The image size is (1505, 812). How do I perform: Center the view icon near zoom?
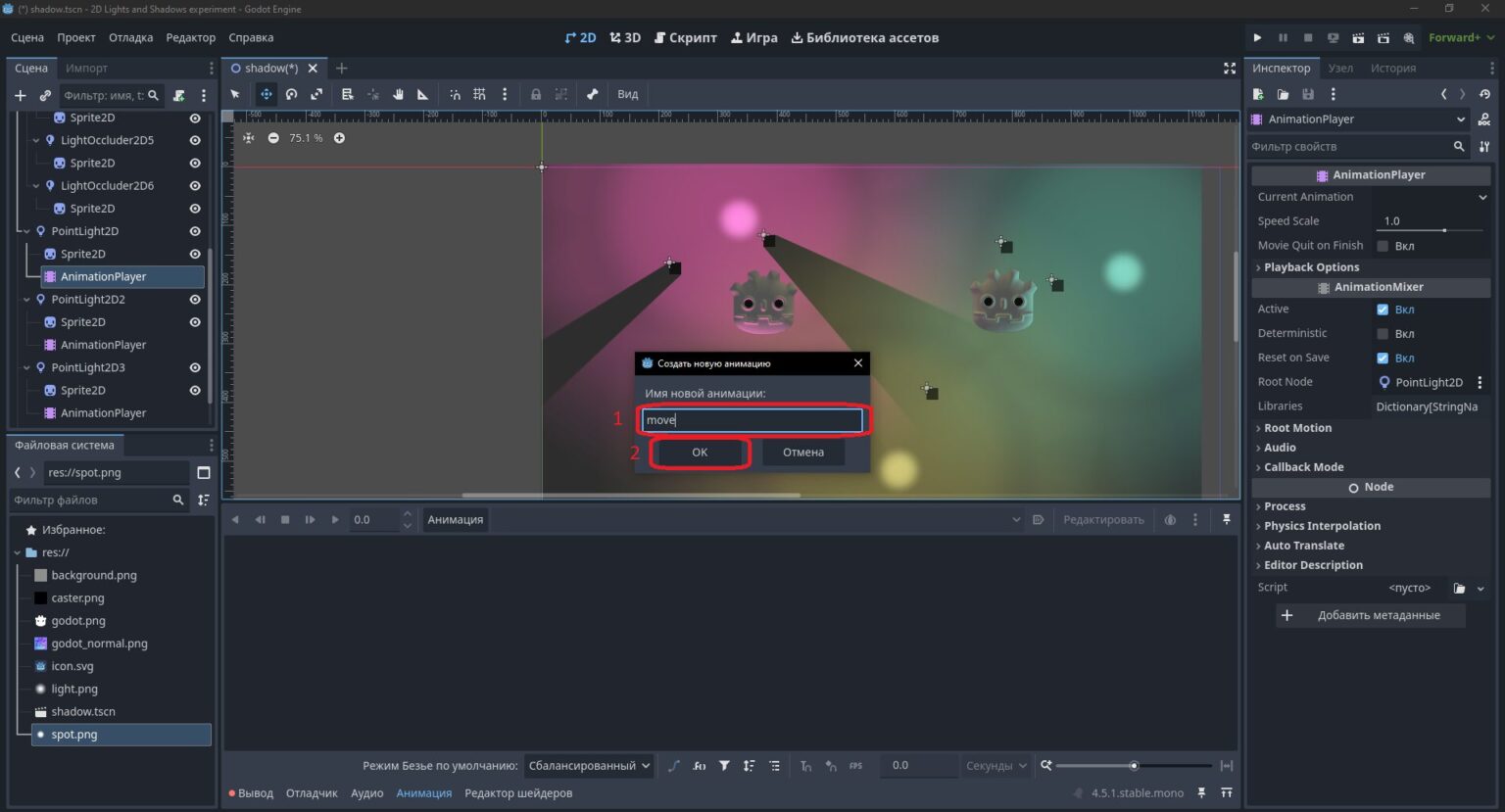[x=249, y=138]
